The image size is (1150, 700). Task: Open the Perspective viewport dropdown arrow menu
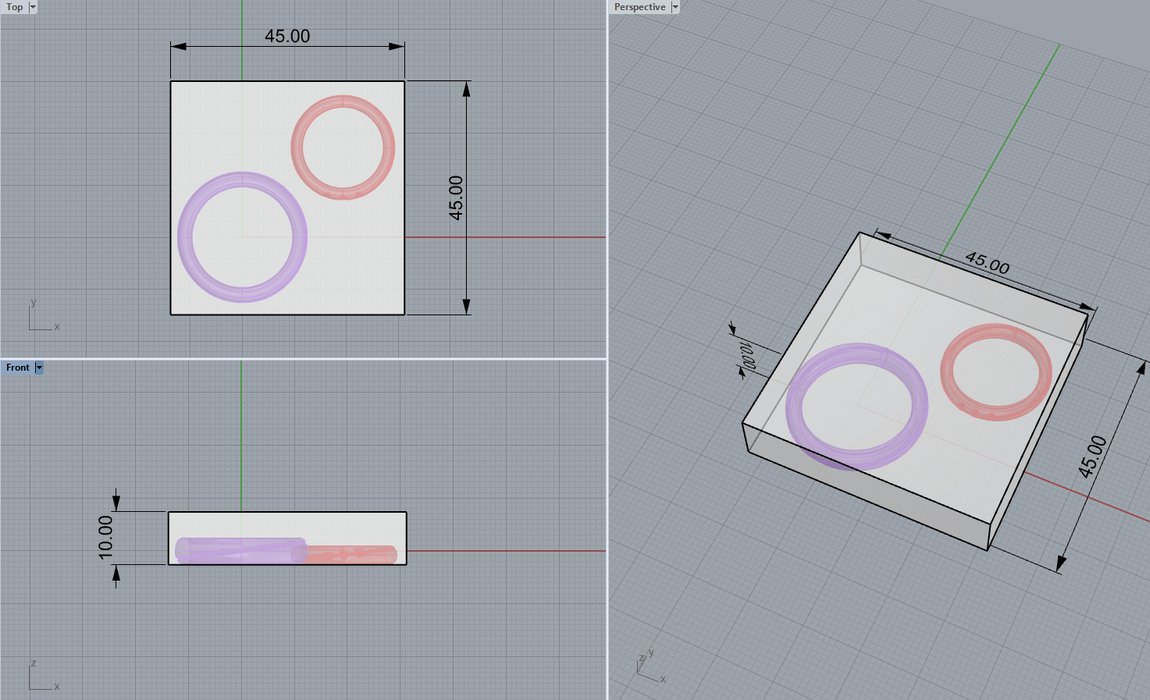[x=675, y=7]
